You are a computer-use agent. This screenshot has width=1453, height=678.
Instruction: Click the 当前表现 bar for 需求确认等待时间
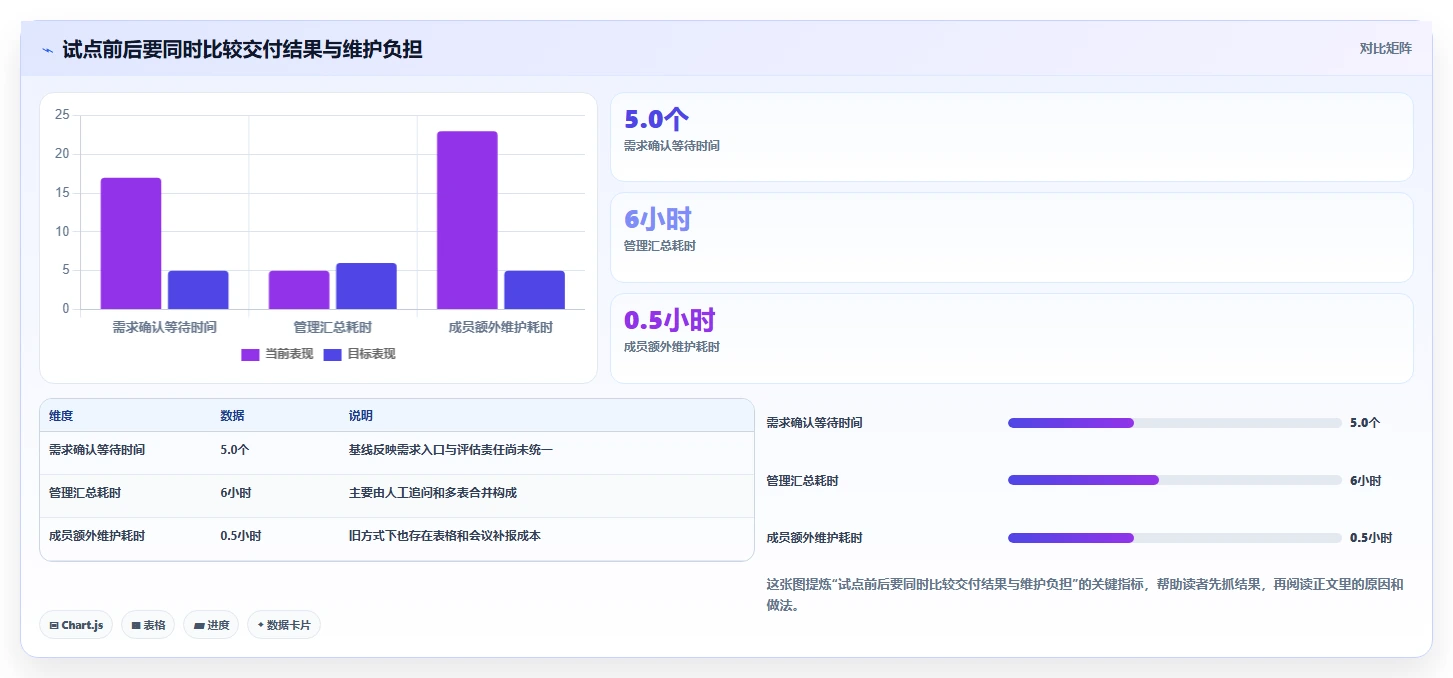point(131,243)
